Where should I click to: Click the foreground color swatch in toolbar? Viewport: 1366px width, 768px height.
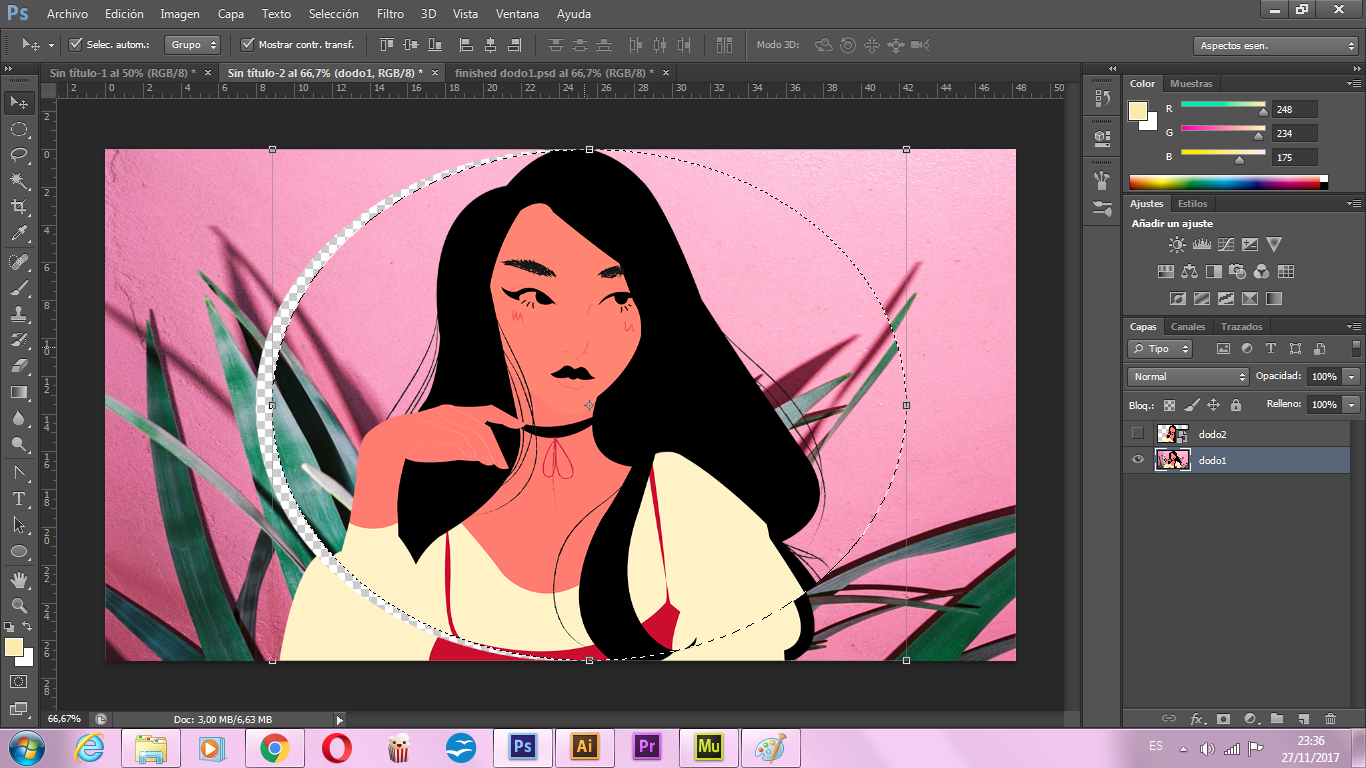[x=13, y=647]
